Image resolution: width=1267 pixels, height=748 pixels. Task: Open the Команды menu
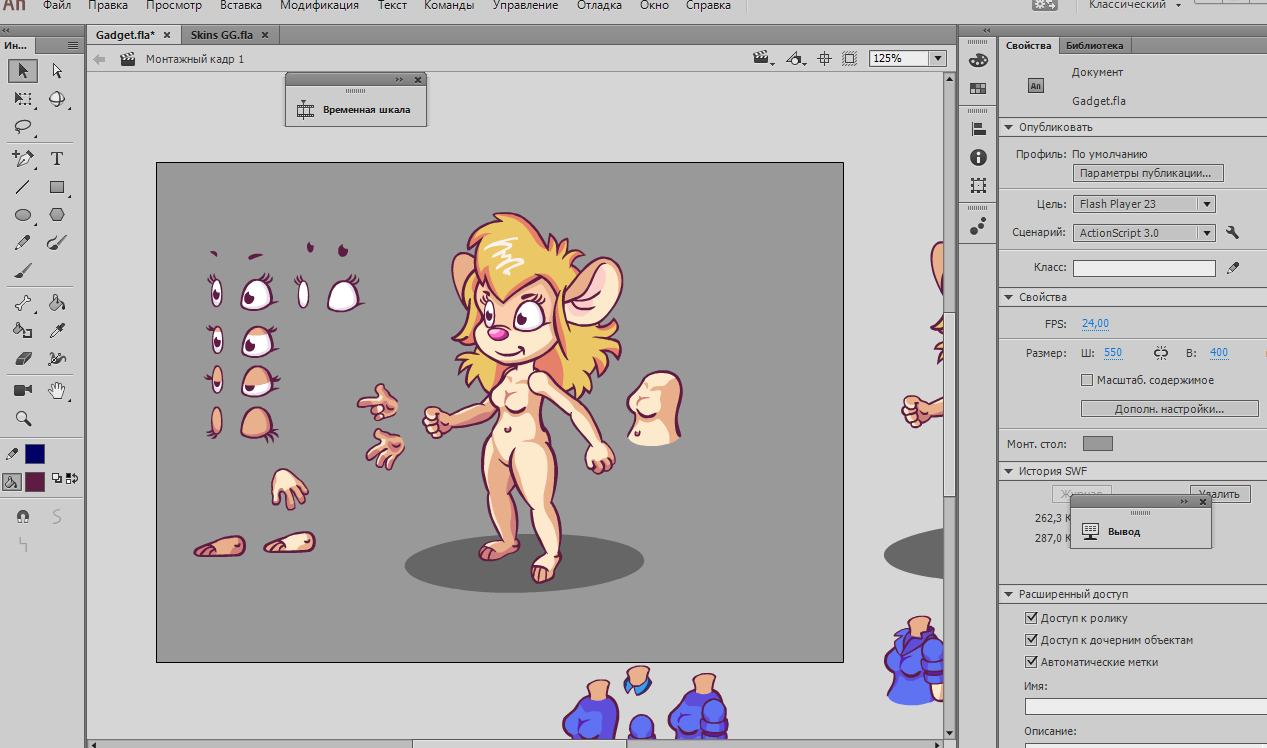[x=449, y=5]
